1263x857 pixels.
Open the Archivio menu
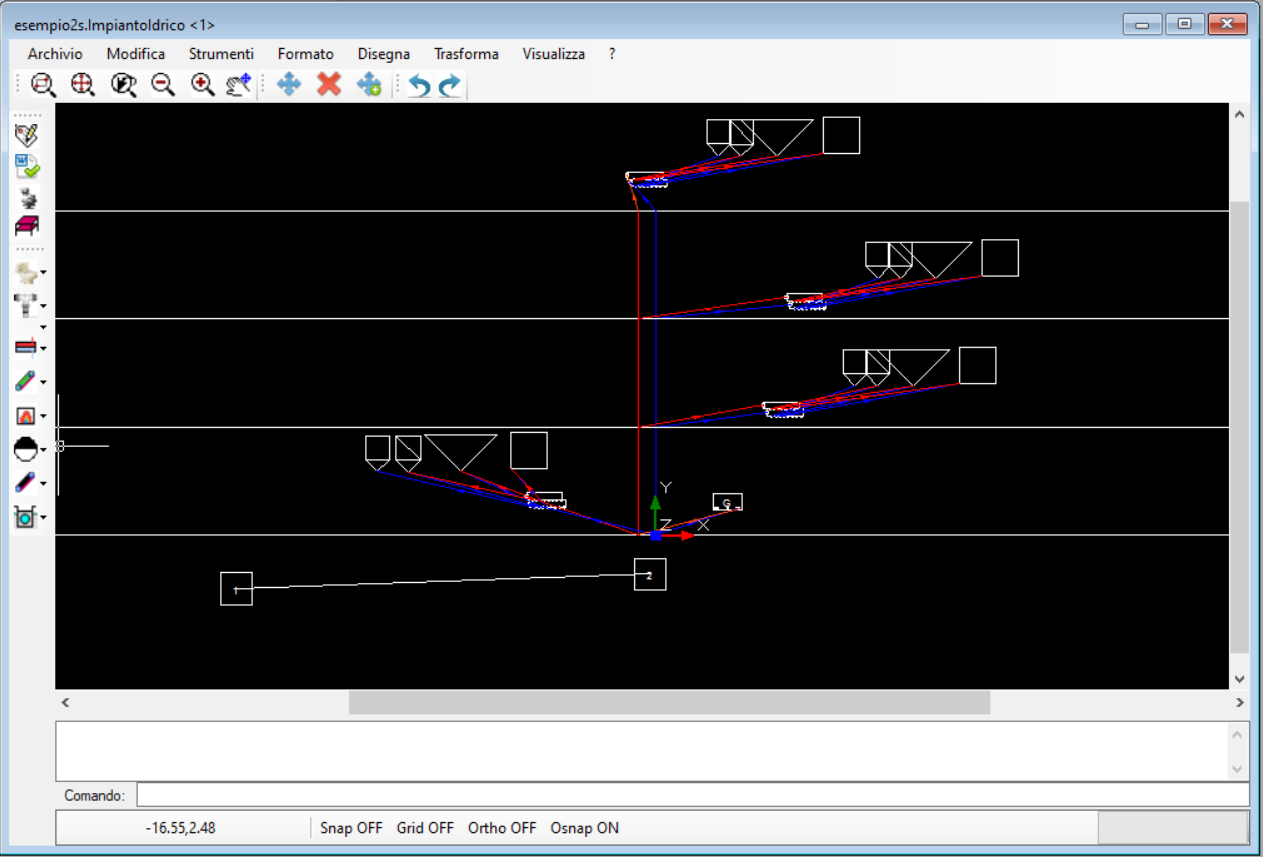55,54
